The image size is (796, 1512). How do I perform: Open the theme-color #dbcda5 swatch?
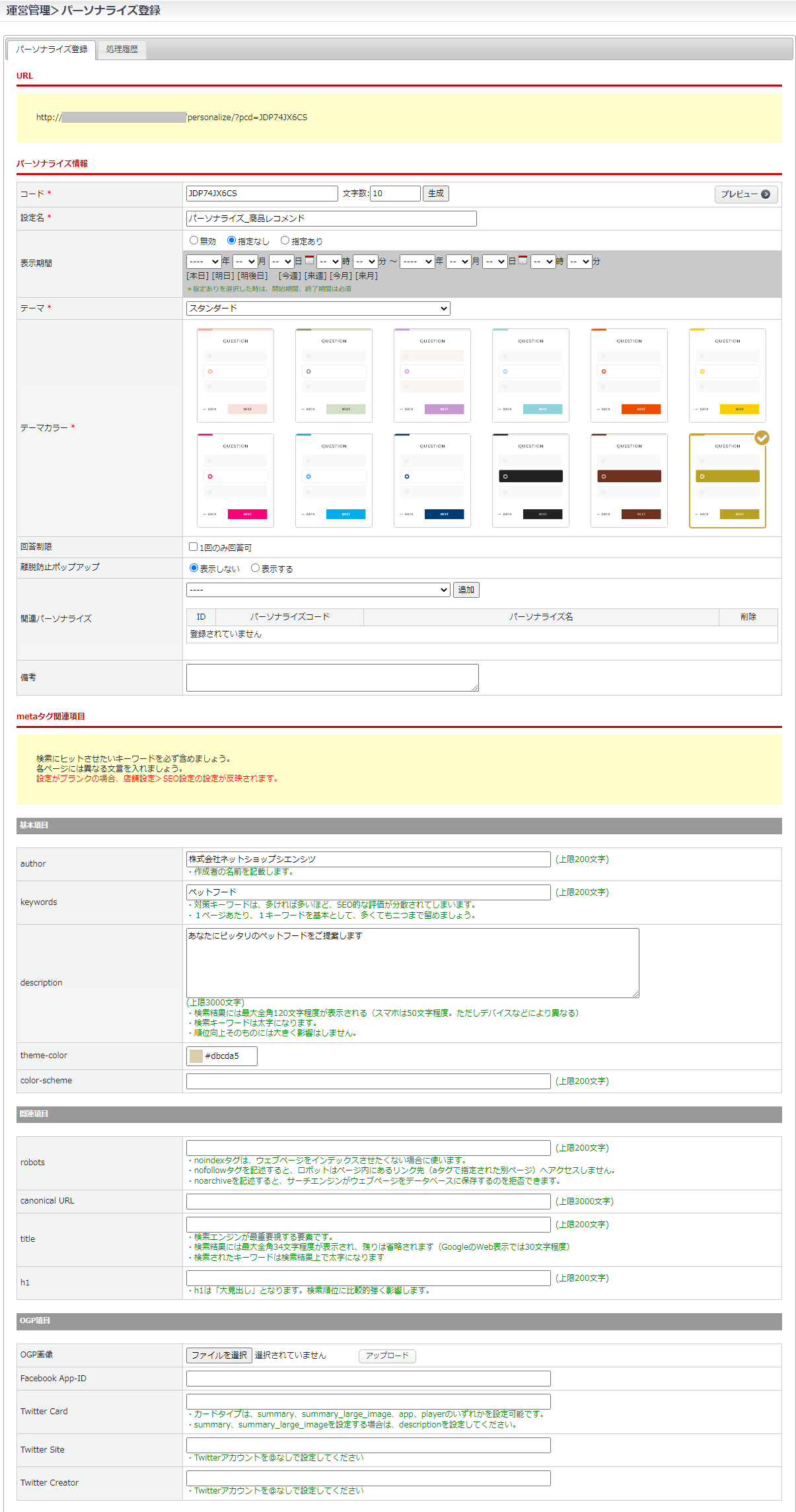click(196, 1056)
